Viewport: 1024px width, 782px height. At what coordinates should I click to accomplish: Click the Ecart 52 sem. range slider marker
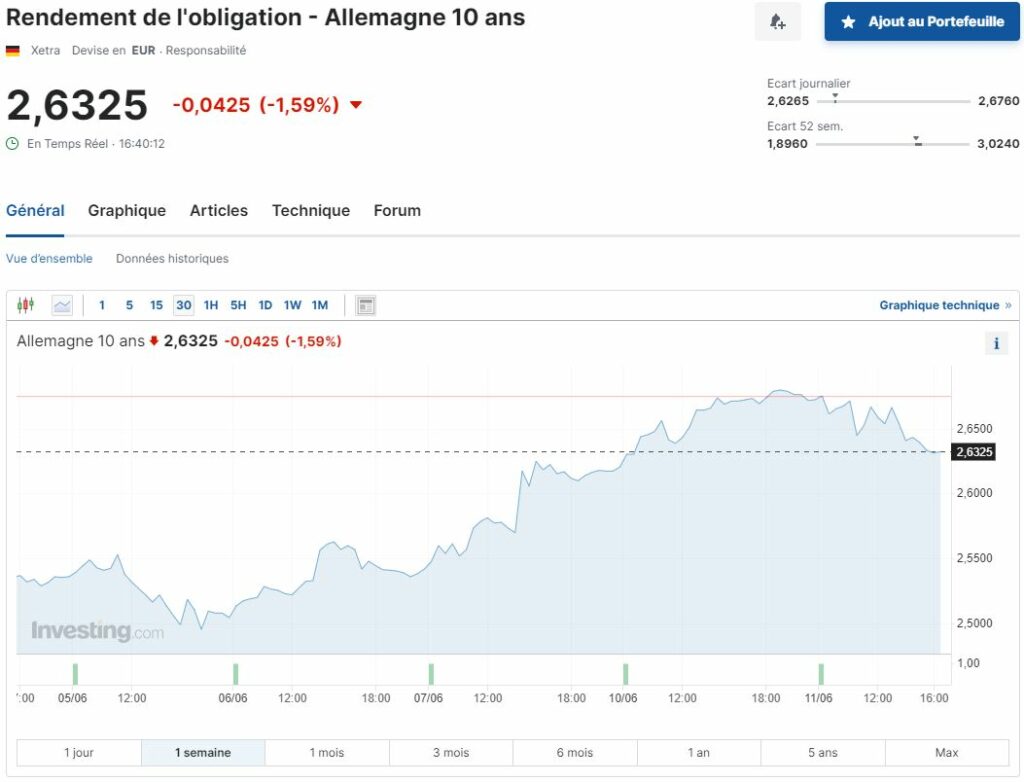pos(916,141)
